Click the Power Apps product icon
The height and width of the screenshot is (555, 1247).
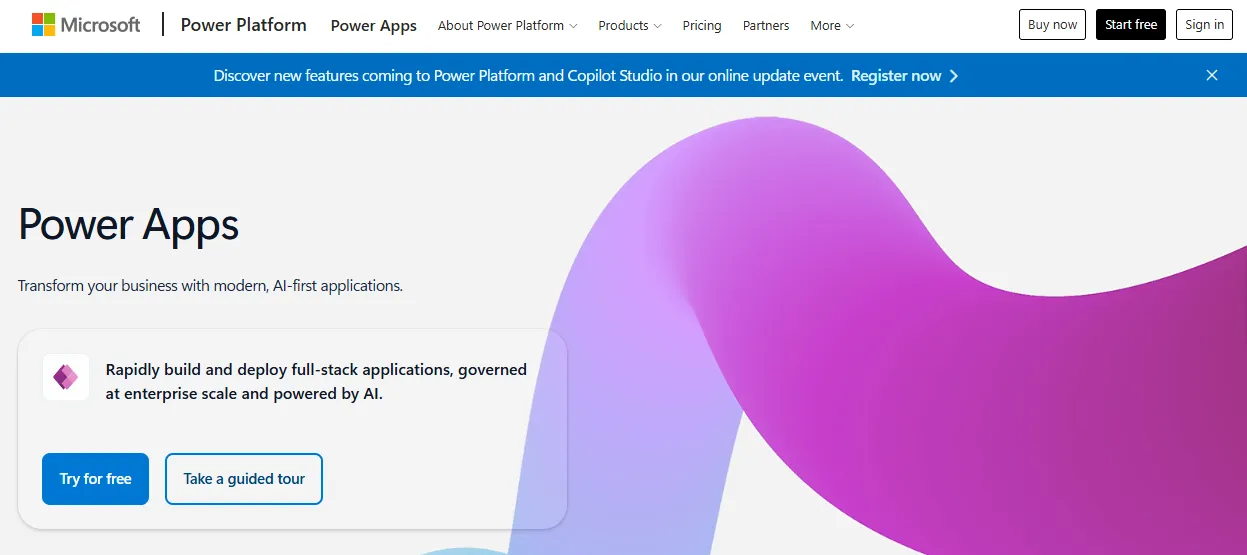[66, 377]
